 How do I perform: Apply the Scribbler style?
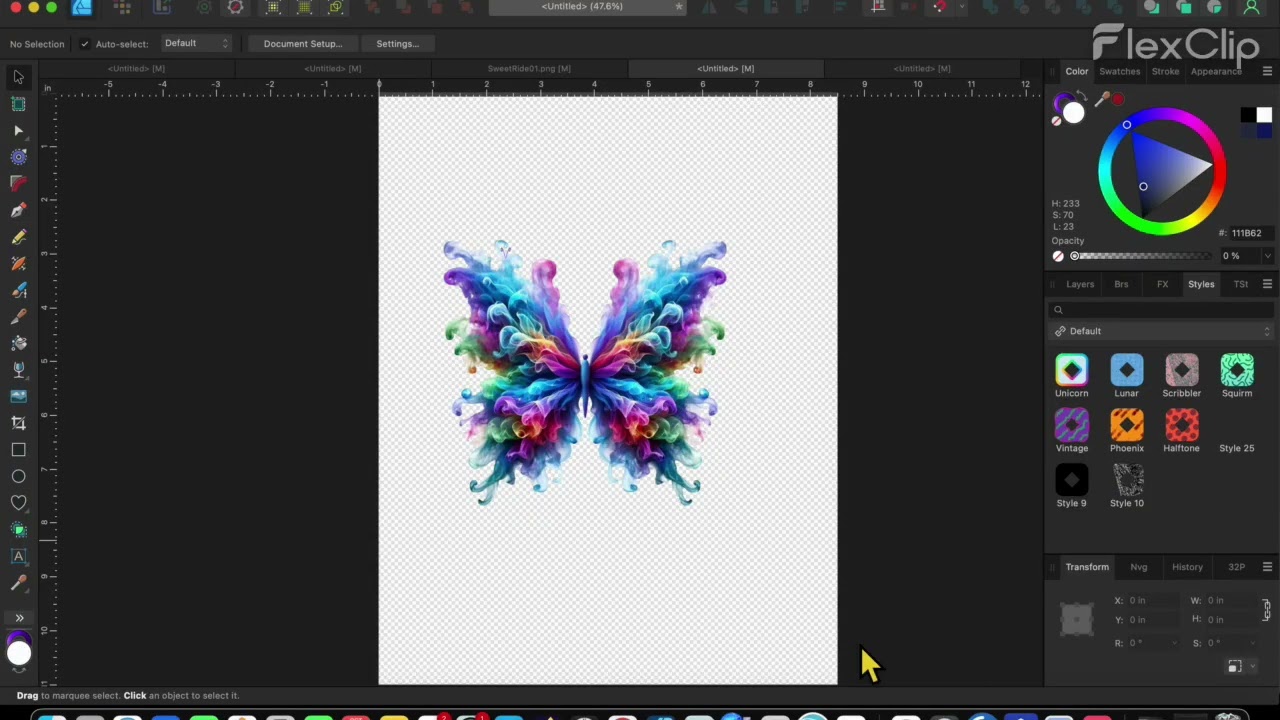(x=1181, y=370)
